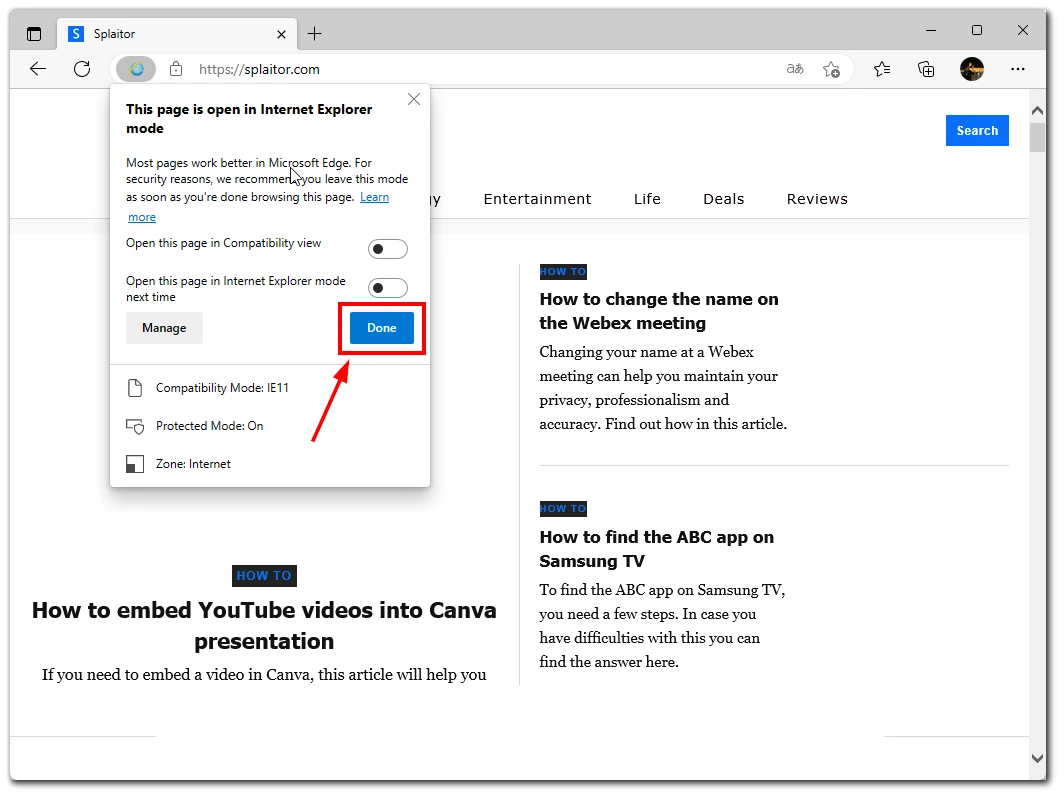Viewport: 1064px width, 798px height.
Task: Click the scrollbar up arrow
Action: pyautogui.click(x=1037, y=111)
